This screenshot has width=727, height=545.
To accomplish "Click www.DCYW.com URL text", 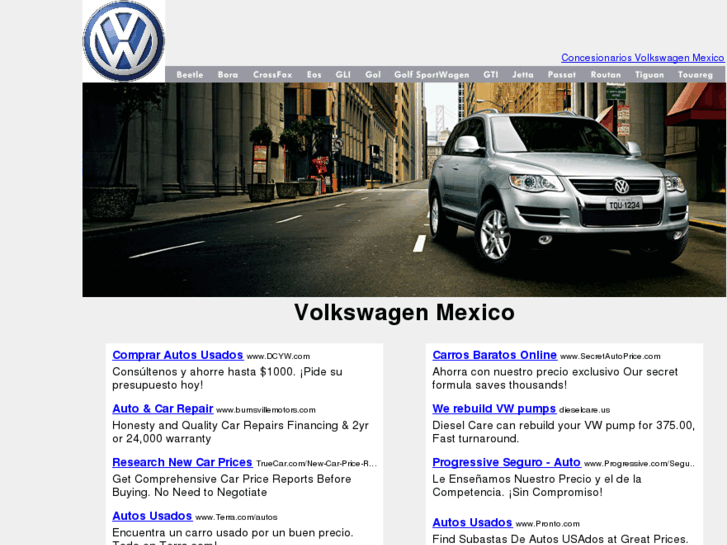I will pos(278,357).
